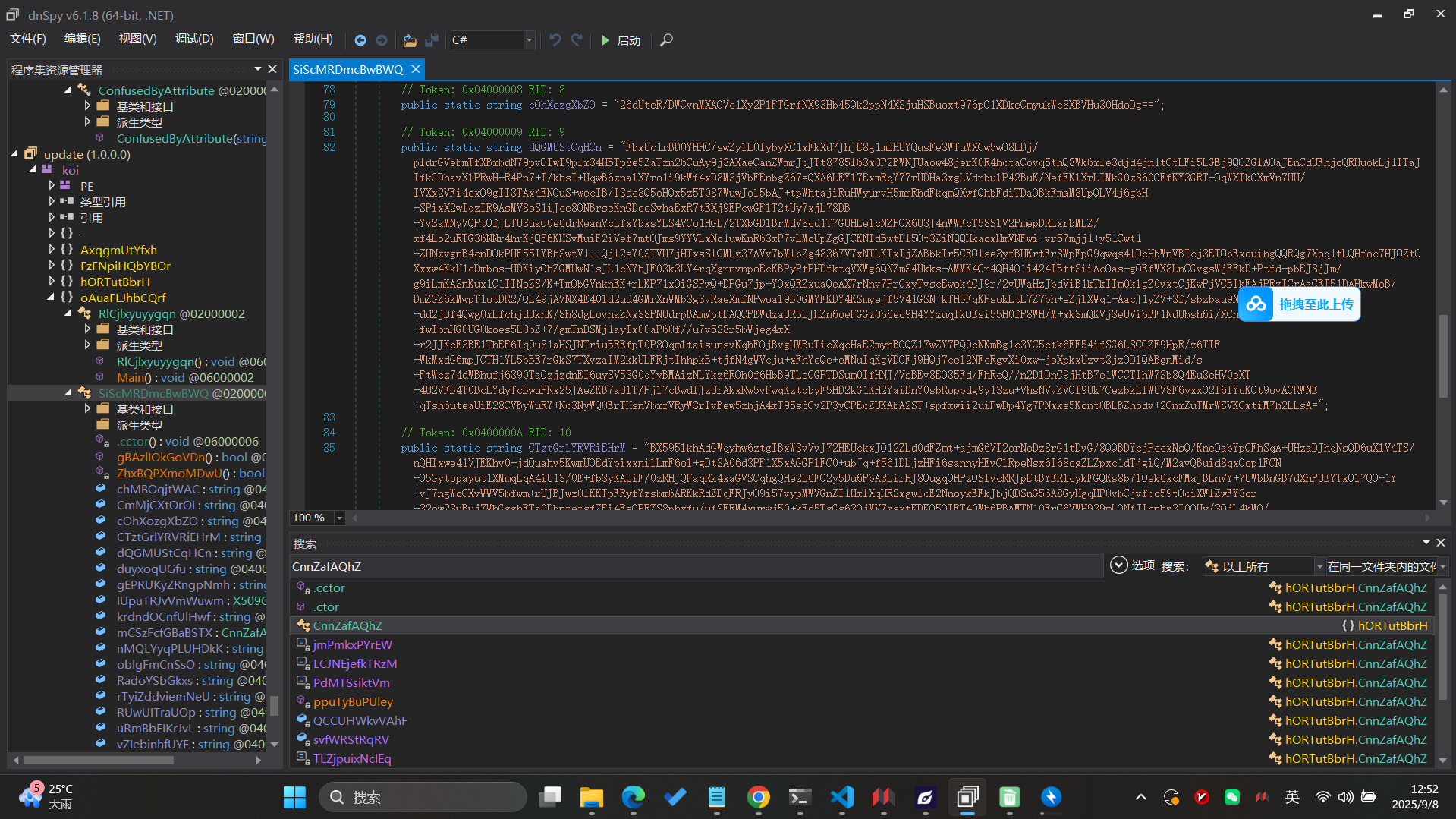
Task: Click the save all toolbar icon
Action: pos(432,40)
